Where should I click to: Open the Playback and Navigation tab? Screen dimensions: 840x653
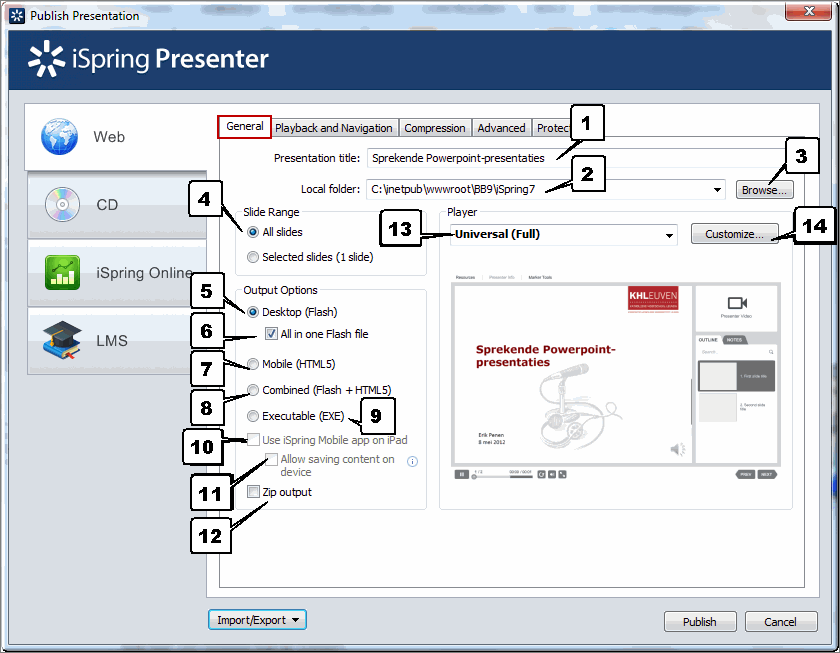(334, 128)
